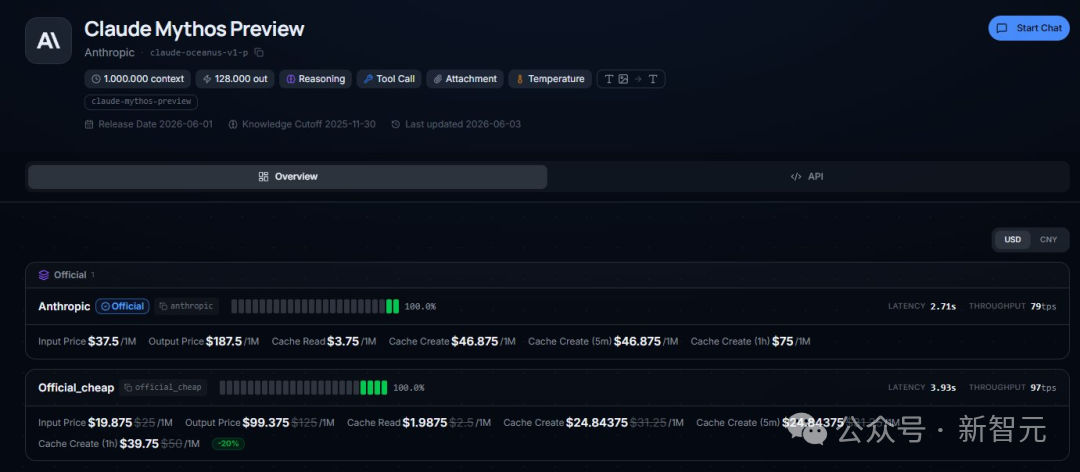Click the Latency 2.71s value
The width and height of the screenshot is (1080, 472).
[943, 306]
